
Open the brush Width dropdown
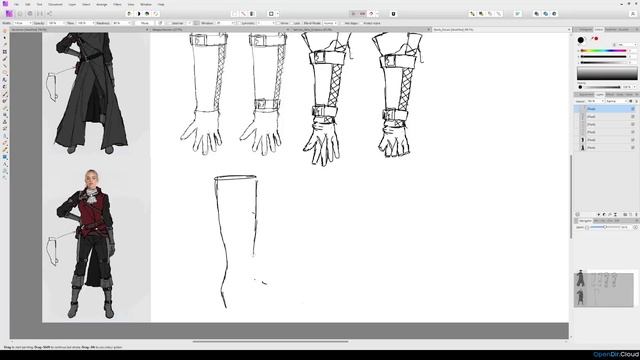[30, 23]
